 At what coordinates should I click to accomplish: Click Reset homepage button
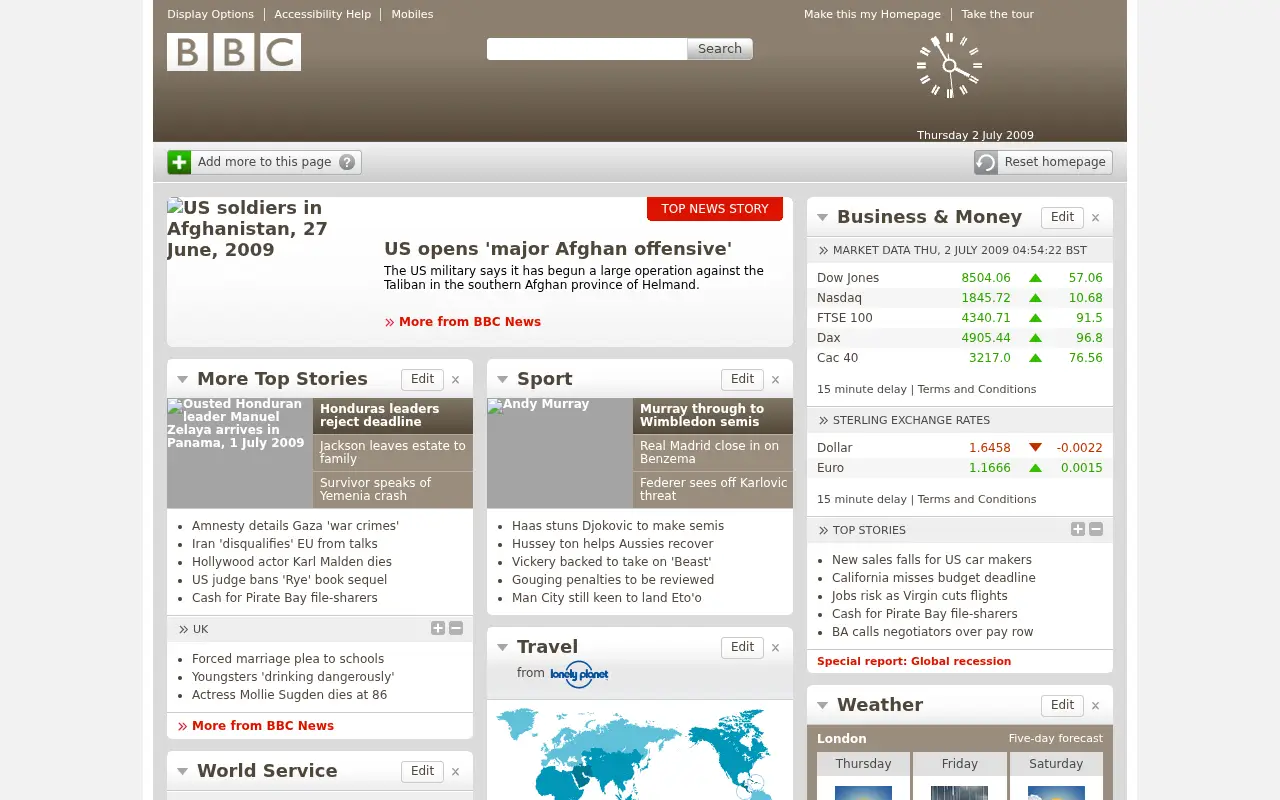coord(1043,162)
